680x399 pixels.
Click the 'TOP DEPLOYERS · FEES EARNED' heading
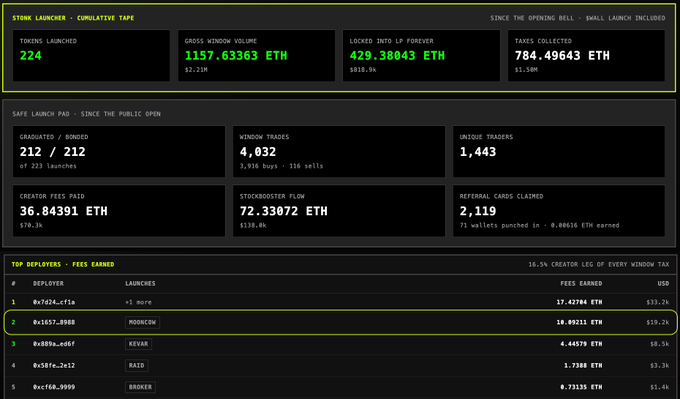[63, 265]
